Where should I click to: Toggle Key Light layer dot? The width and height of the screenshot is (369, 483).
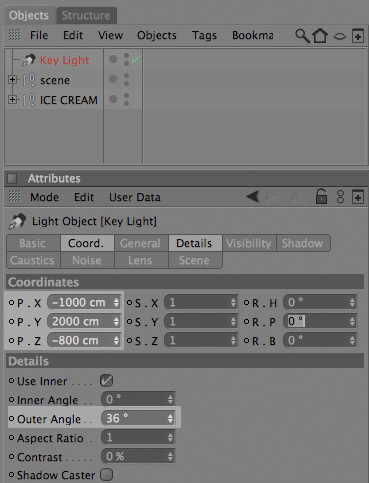[113, 59]
